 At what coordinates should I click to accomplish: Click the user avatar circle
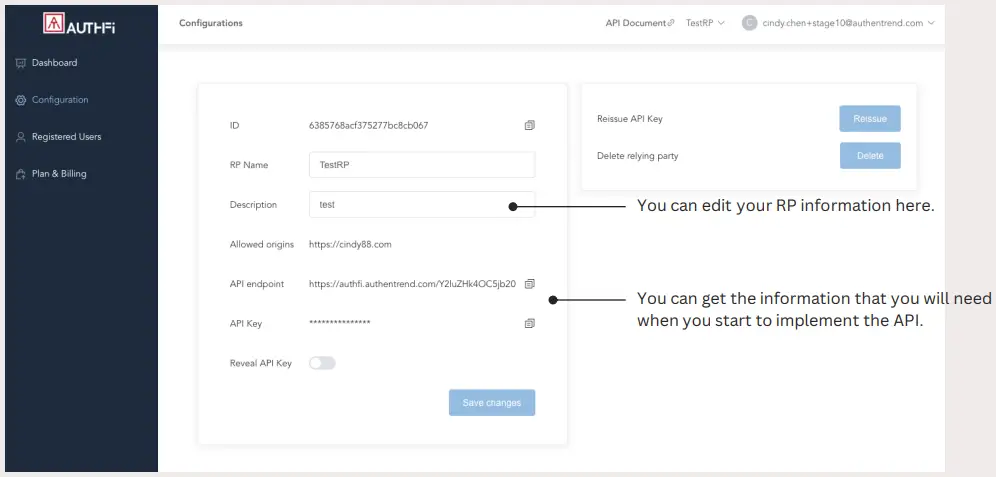pyautogui.click(x=750, y=23)
